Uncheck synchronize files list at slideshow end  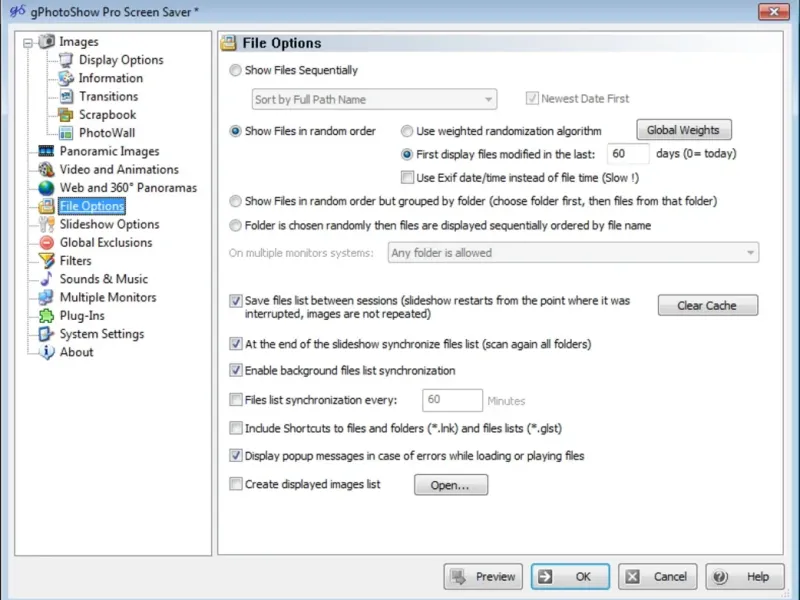[x=236, y=344]
